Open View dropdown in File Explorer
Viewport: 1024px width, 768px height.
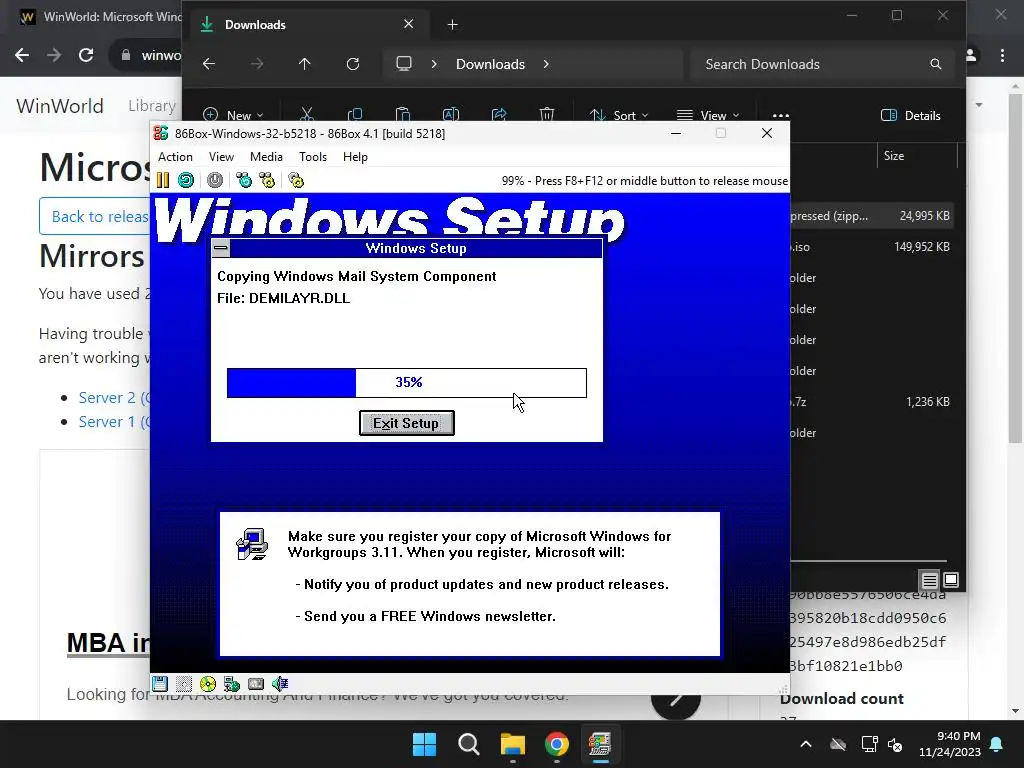pos(708,115)
